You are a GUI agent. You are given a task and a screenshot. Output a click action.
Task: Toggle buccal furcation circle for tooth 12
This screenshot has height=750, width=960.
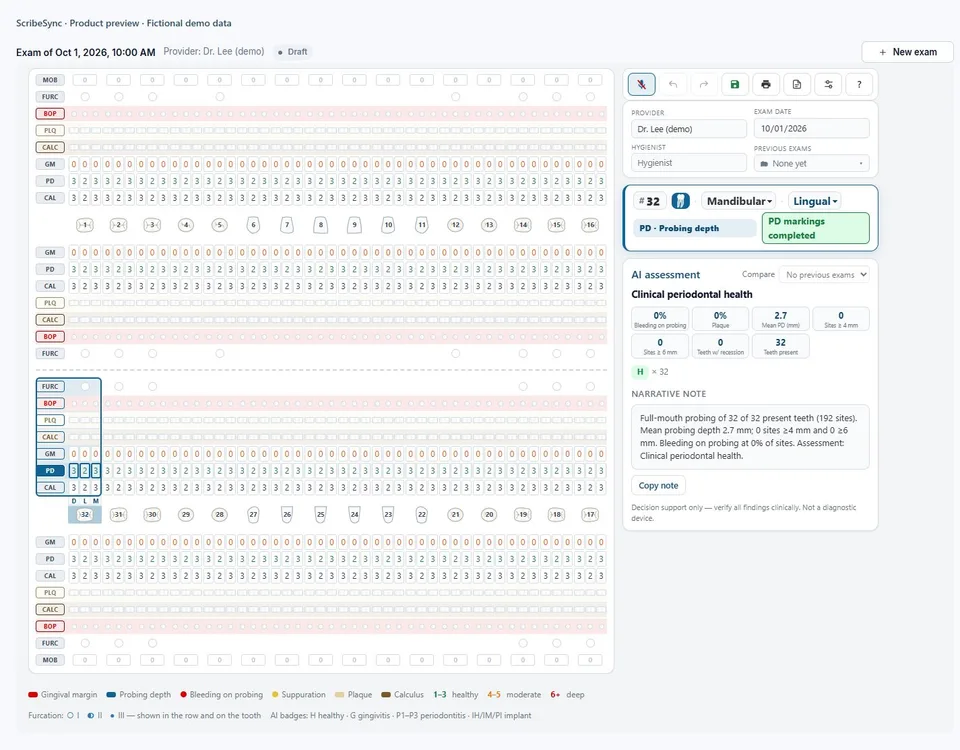[x=455, y=97]
